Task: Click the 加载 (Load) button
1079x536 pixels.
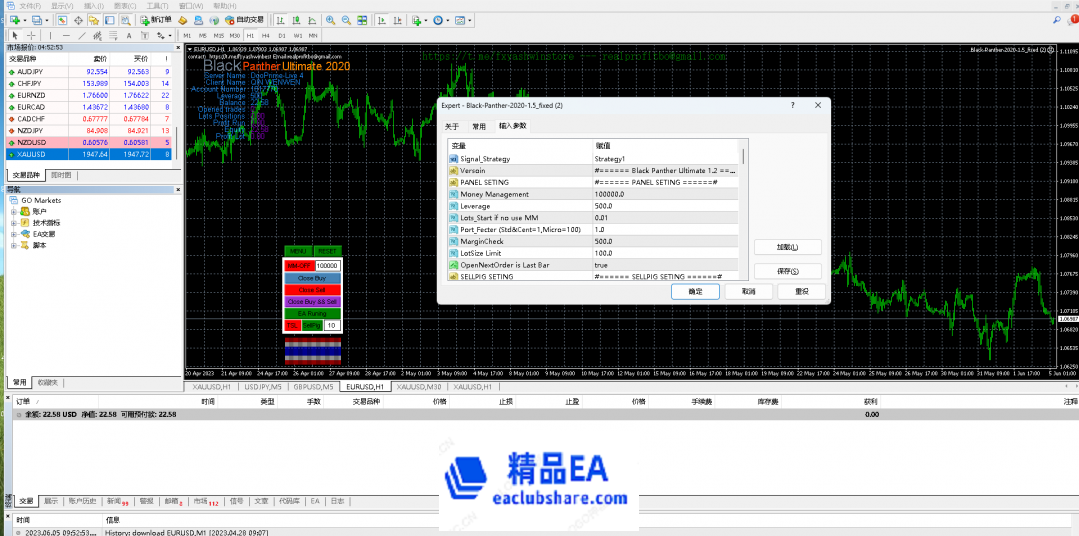Action: (x=785, y=247)
